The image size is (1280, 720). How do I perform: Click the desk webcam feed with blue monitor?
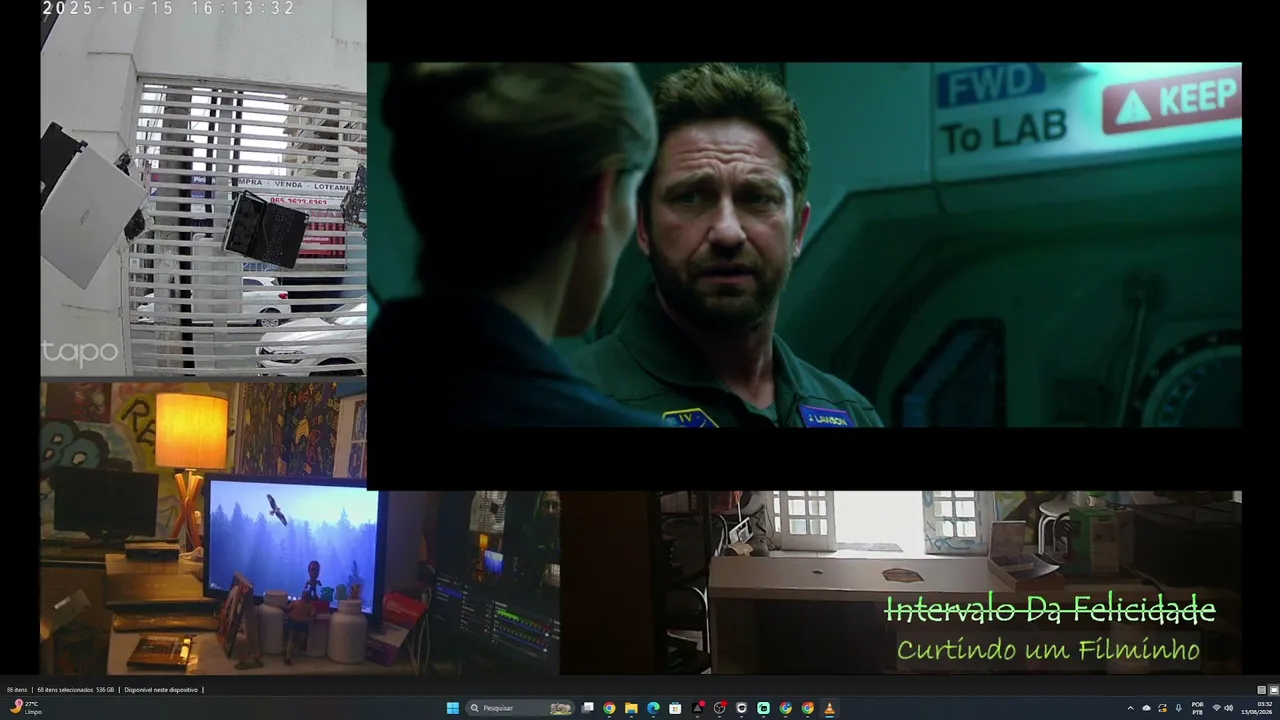tap(300, 528)
